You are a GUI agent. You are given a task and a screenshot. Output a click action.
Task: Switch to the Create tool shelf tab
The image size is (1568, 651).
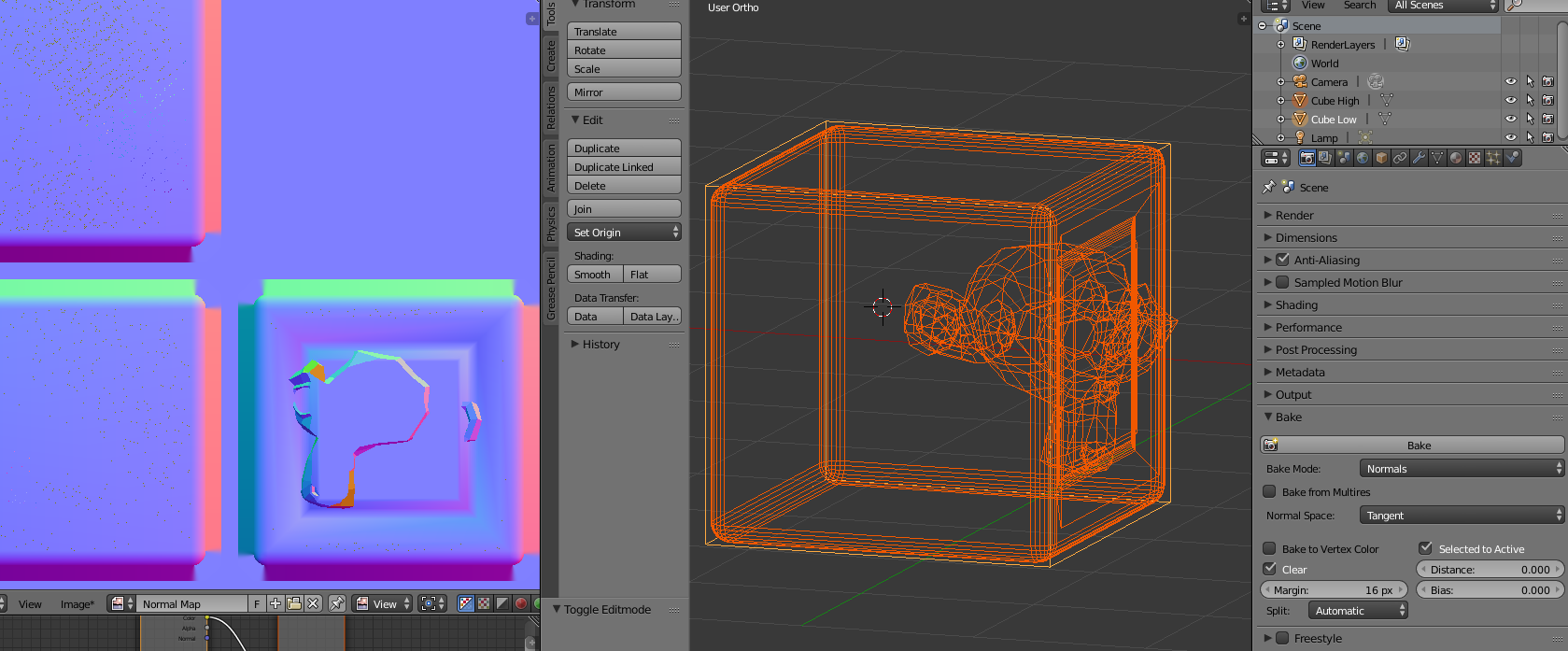click(550, 56)
